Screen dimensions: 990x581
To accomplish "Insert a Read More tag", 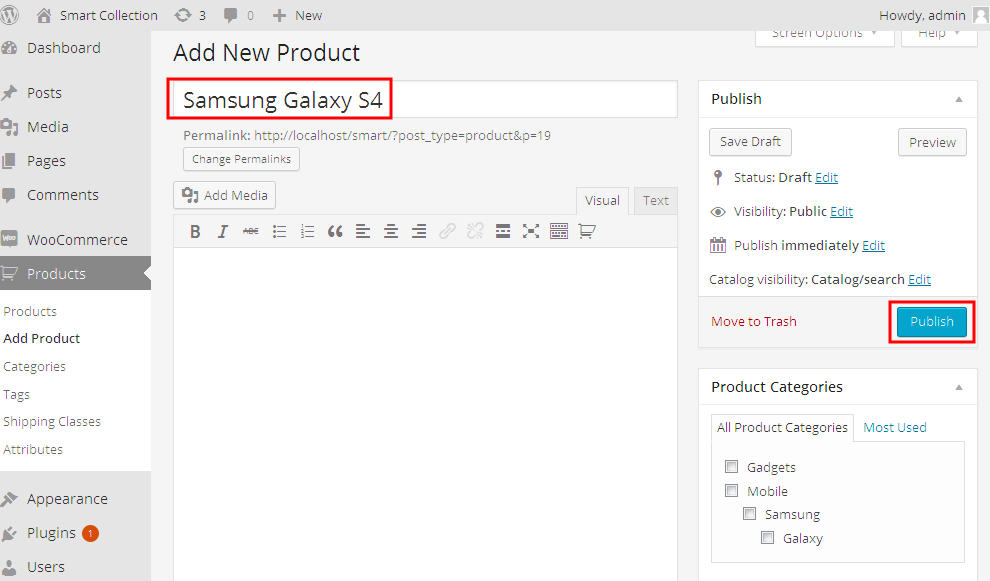I will point(503,232).
